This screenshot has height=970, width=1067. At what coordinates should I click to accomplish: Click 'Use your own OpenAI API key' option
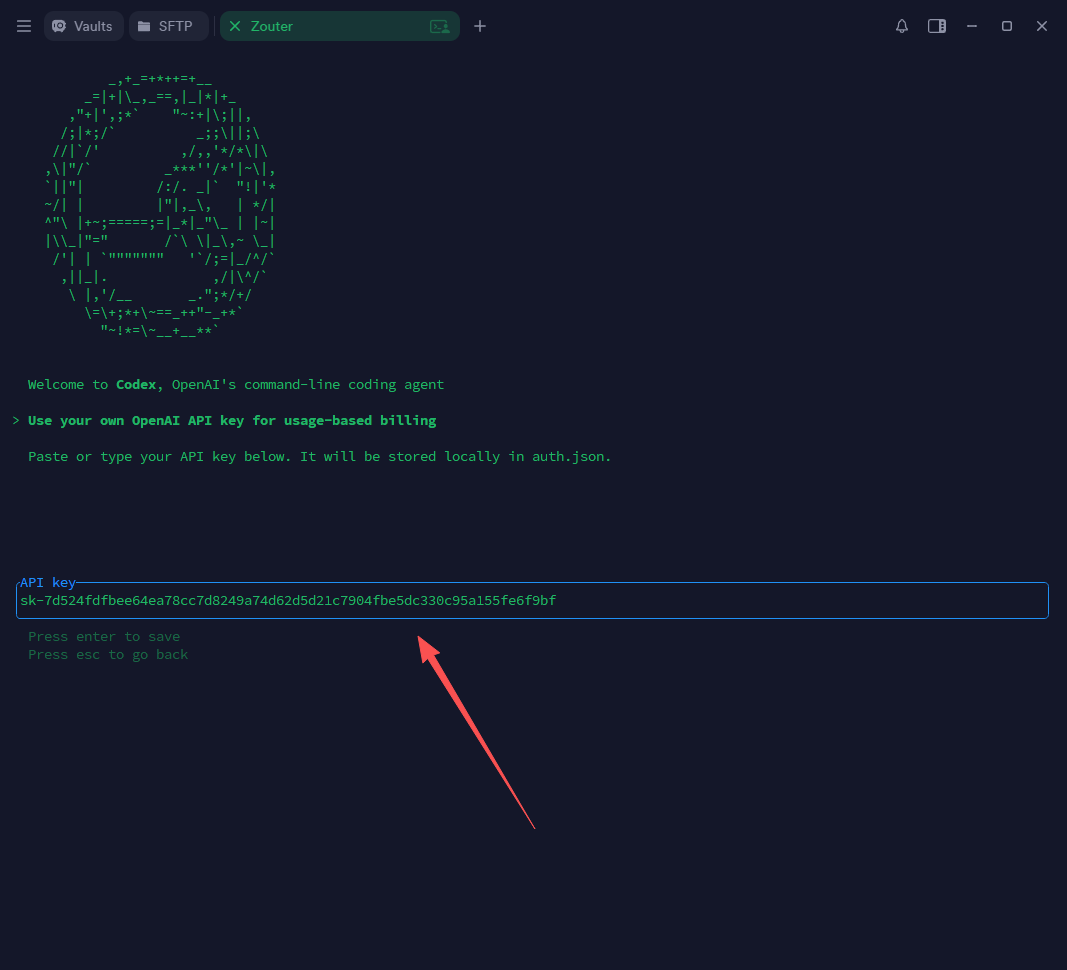[232, 421]
